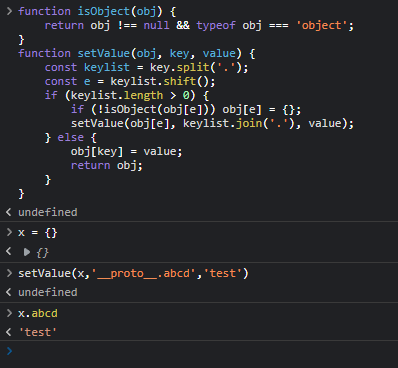The width and height of the screenshot is (398, 368).
Task: Click the keylist.shift() code line
Action: tap(130, 81)
